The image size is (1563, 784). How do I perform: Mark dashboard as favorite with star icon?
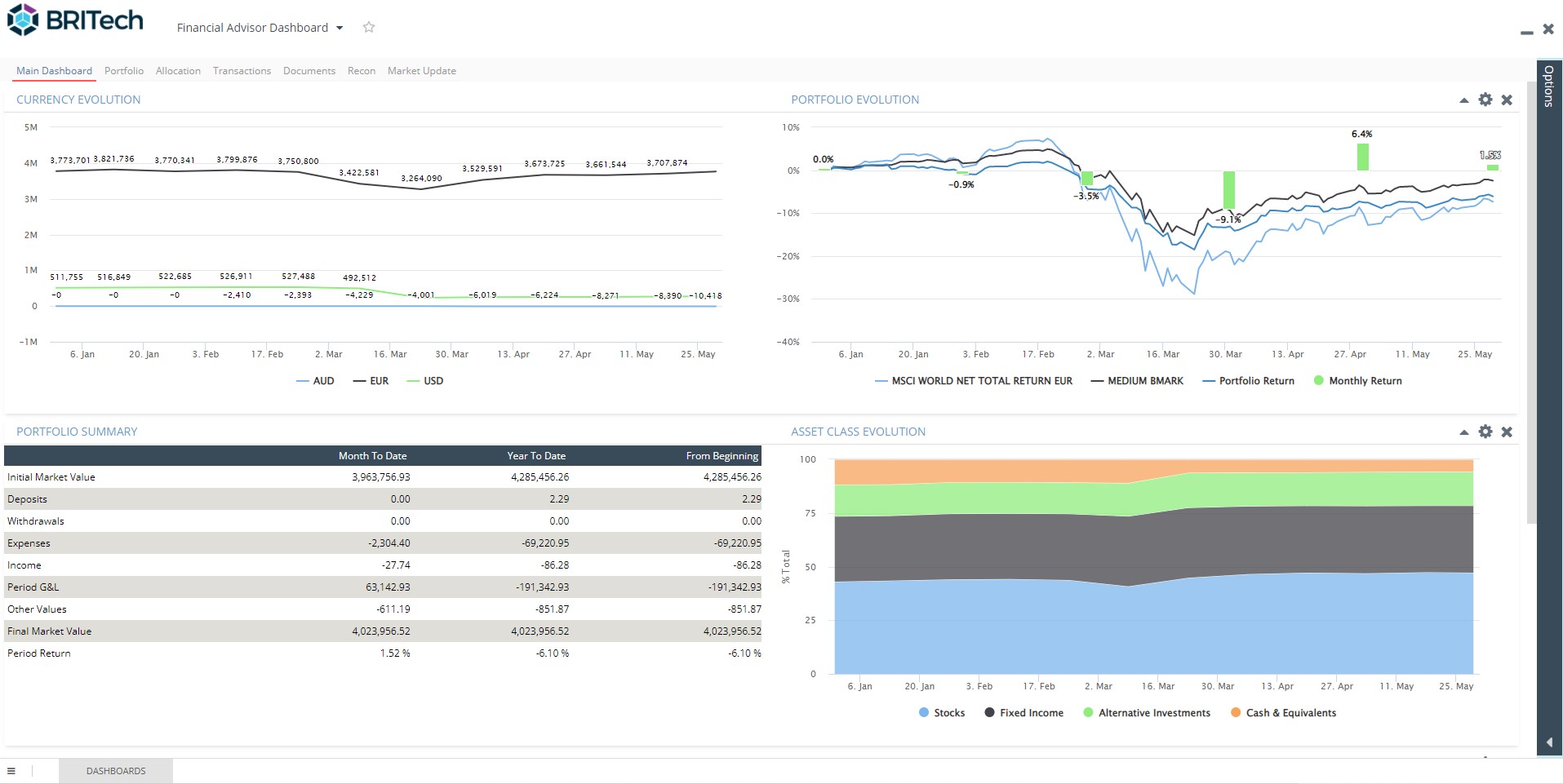point(369,27)
